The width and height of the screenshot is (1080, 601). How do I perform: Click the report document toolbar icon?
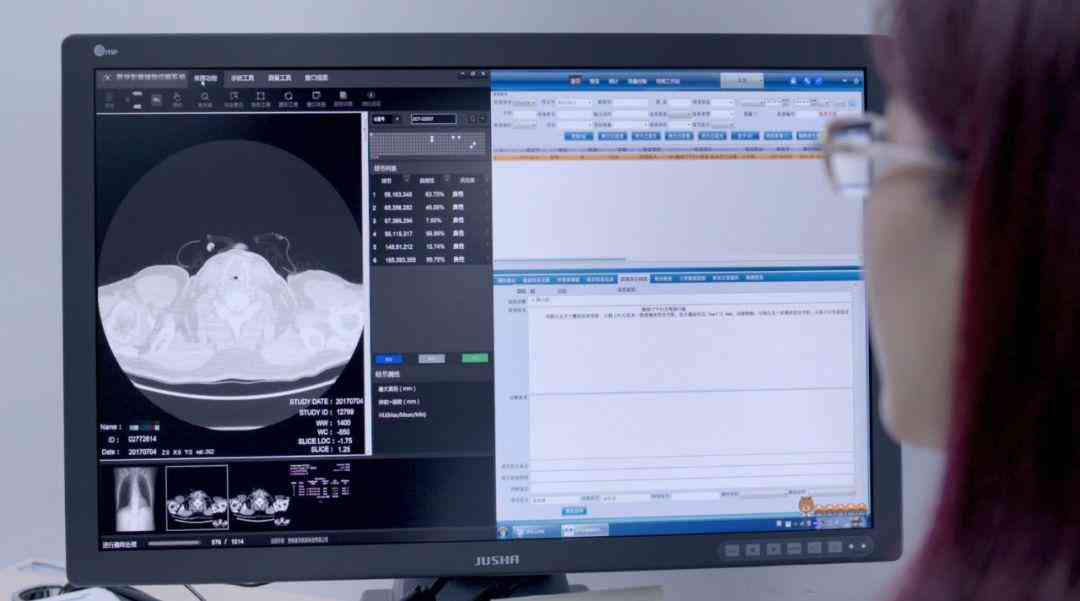[x=343, y=98]
